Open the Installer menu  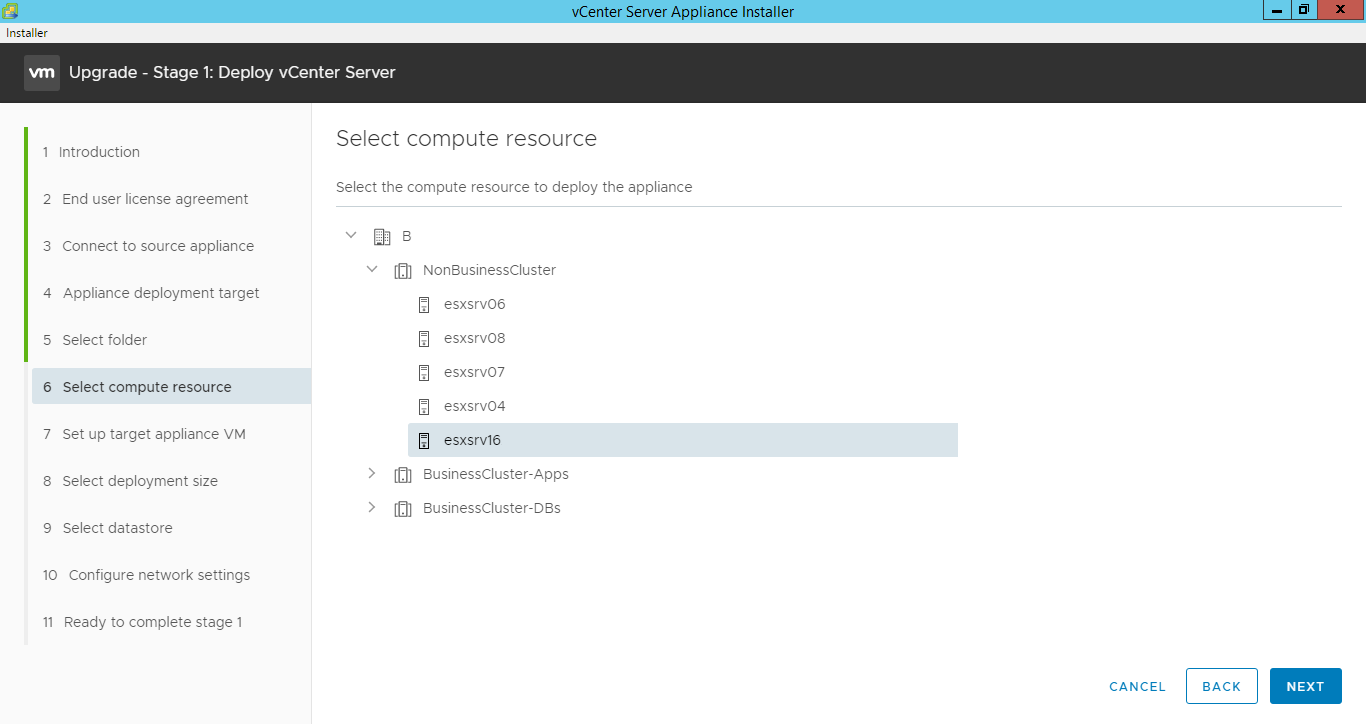[x=26, y=32]
